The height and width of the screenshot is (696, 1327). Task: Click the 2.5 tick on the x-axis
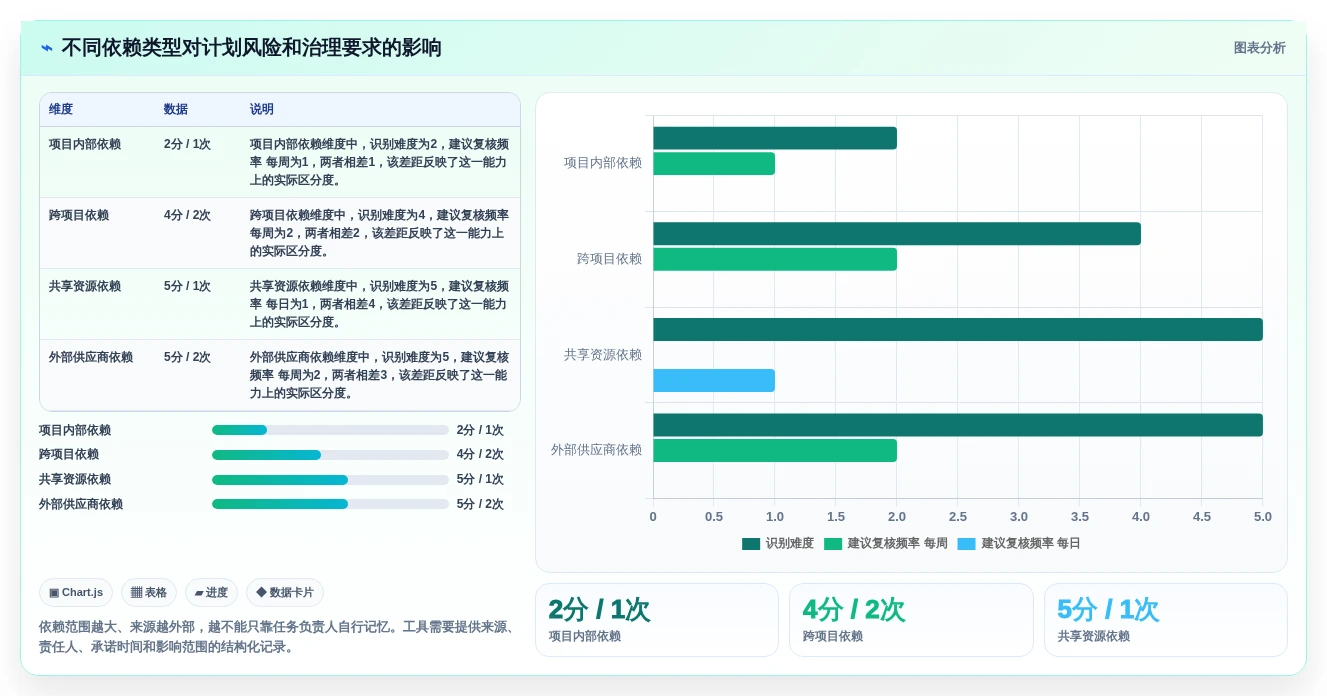(x=958, y=517)
